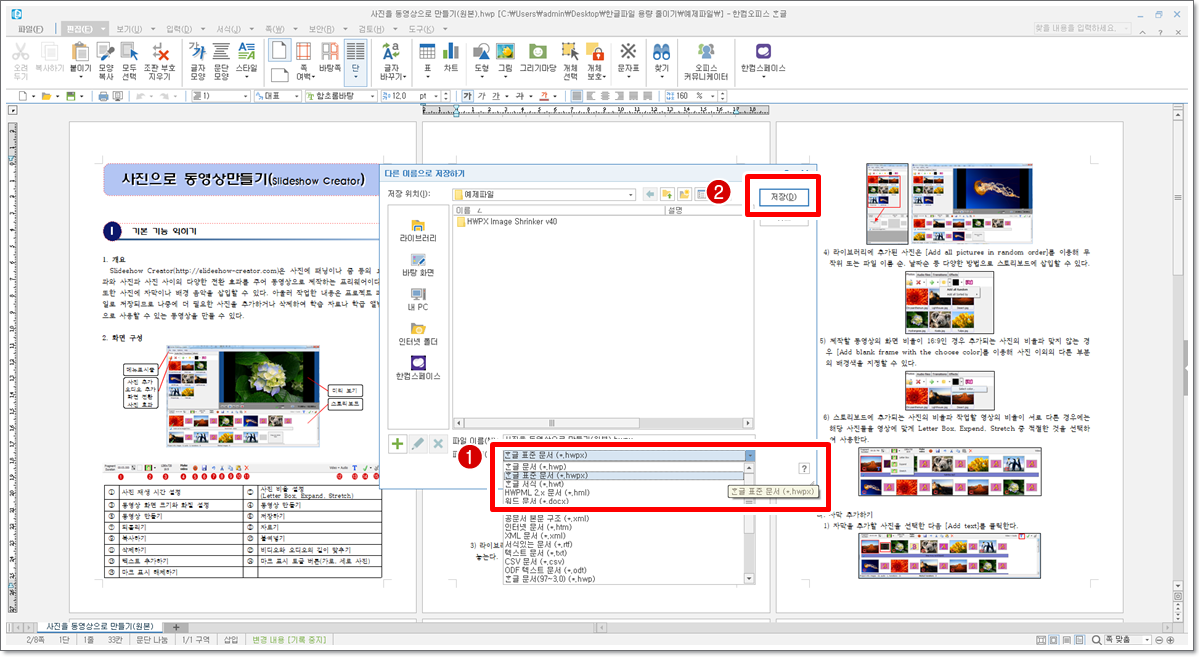Open the 서식 menu
The image size is (1200, 657).
pos(228,29)
